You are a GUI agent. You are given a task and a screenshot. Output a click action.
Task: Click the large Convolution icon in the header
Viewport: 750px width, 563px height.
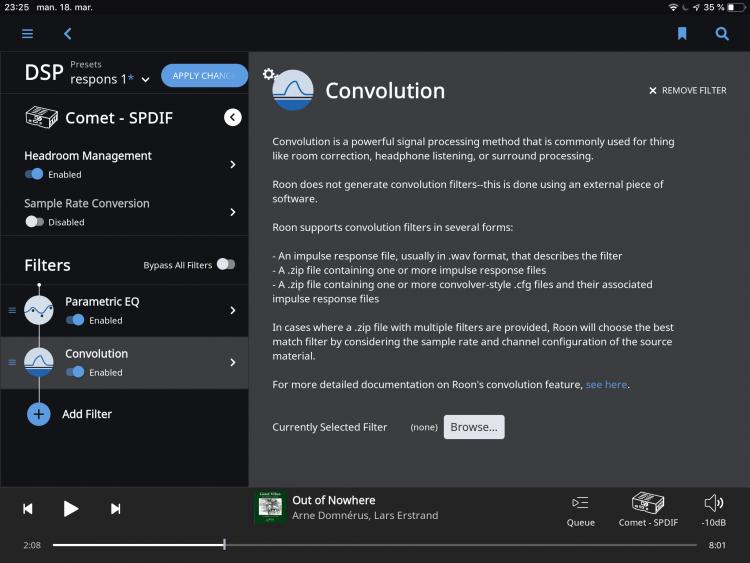293,90
